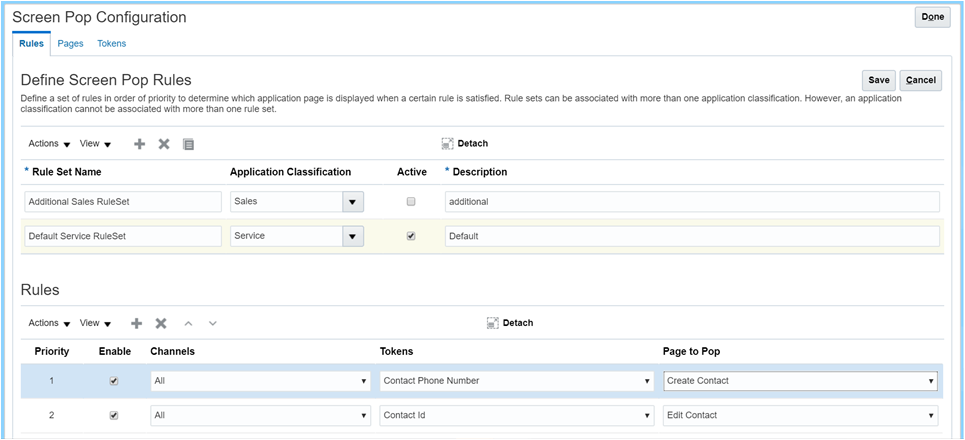
Task: Open the Sales application classification dropdown
Action: [x=352, y=202]
